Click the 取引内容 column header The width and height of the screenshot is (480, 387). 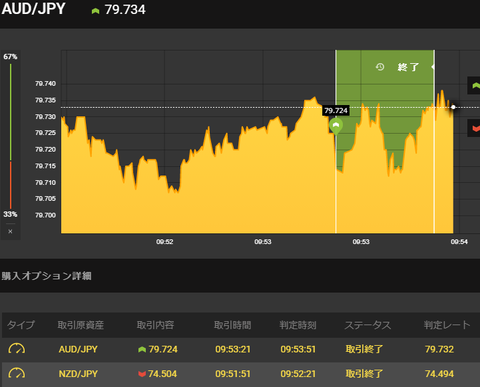point(155,325)
